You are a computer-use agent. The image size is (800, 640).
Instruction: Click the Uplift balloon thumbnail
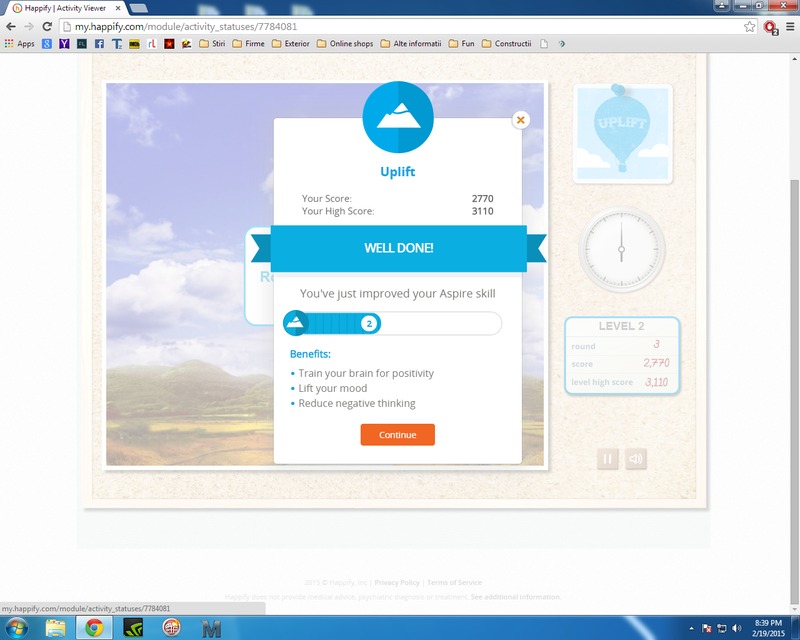622,133
